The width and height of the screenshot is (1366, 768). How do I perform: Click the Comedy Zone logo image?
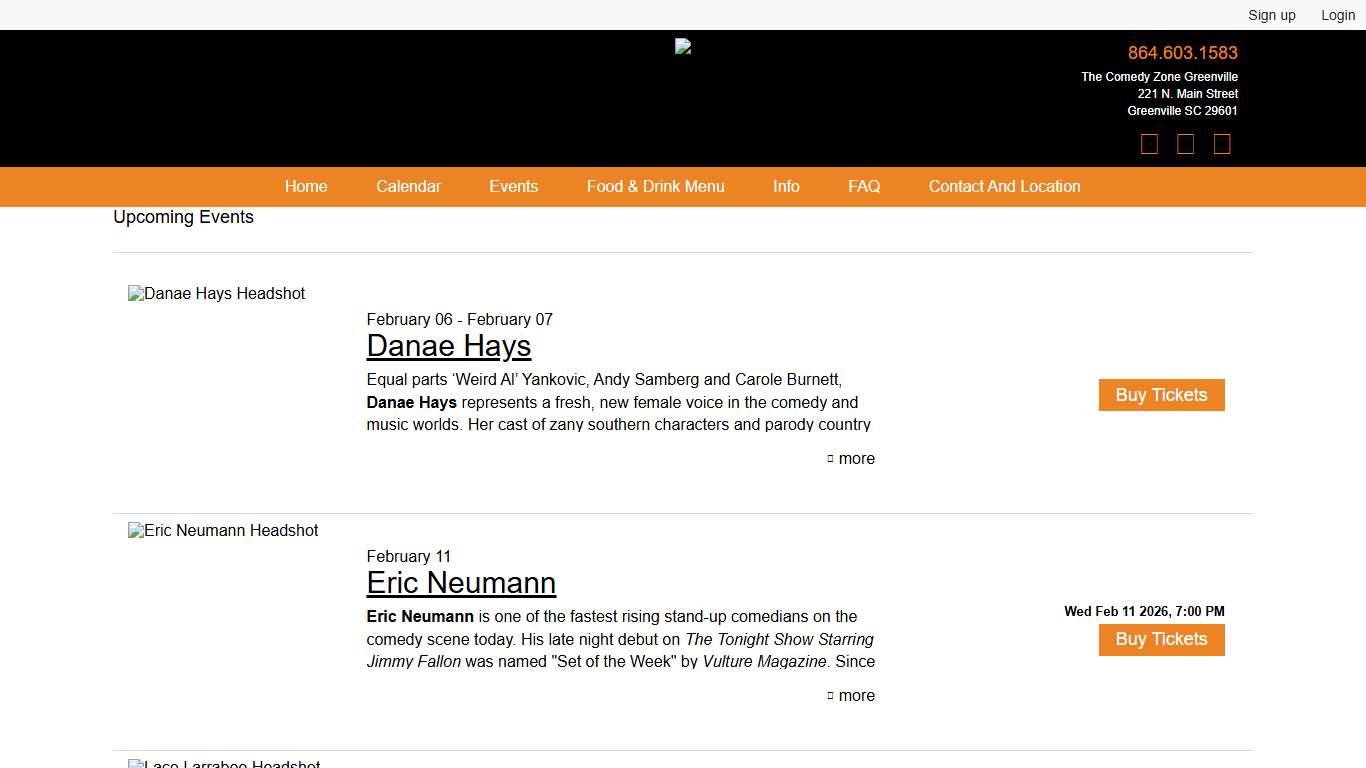pos(683,46)
